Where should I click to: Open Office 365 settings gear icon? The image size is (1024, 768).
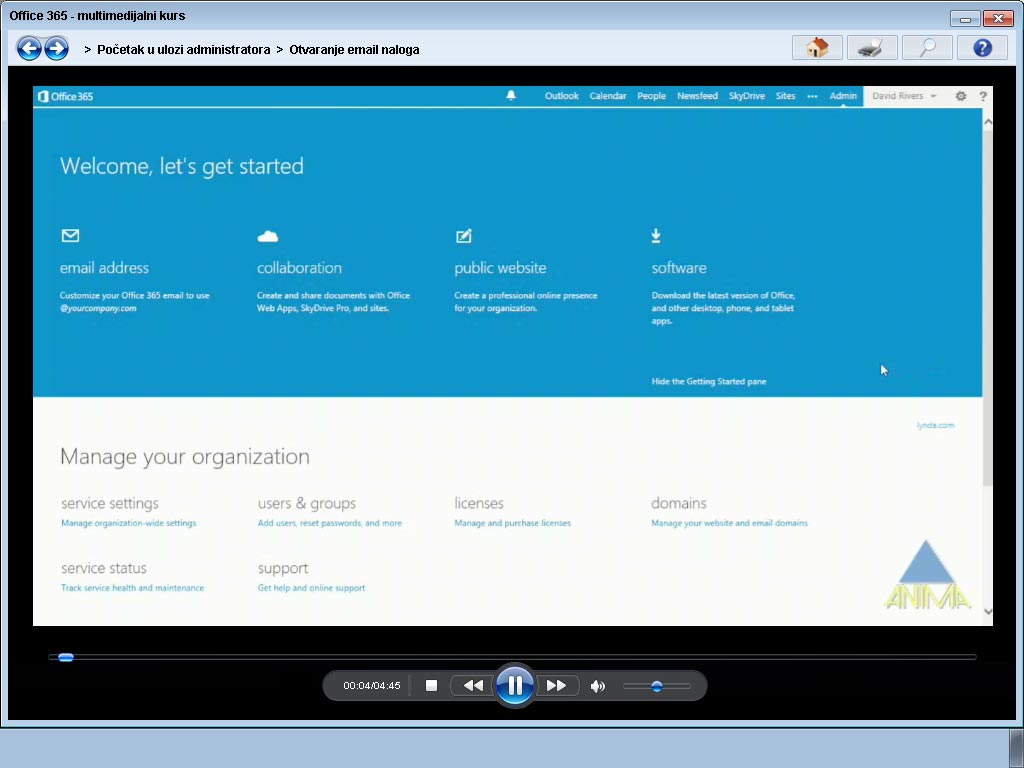coord(960,95)
